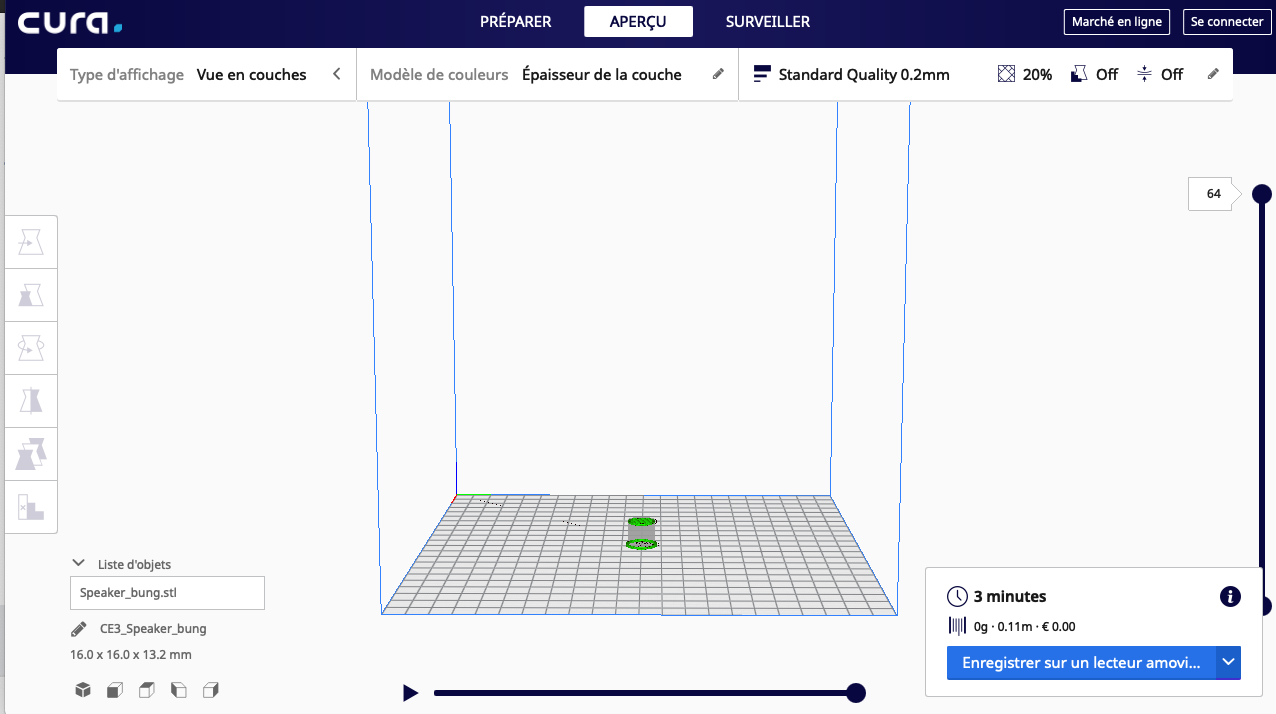Click the support Off icon
Screen dimensions: 1276x714
coord(1079,74)
